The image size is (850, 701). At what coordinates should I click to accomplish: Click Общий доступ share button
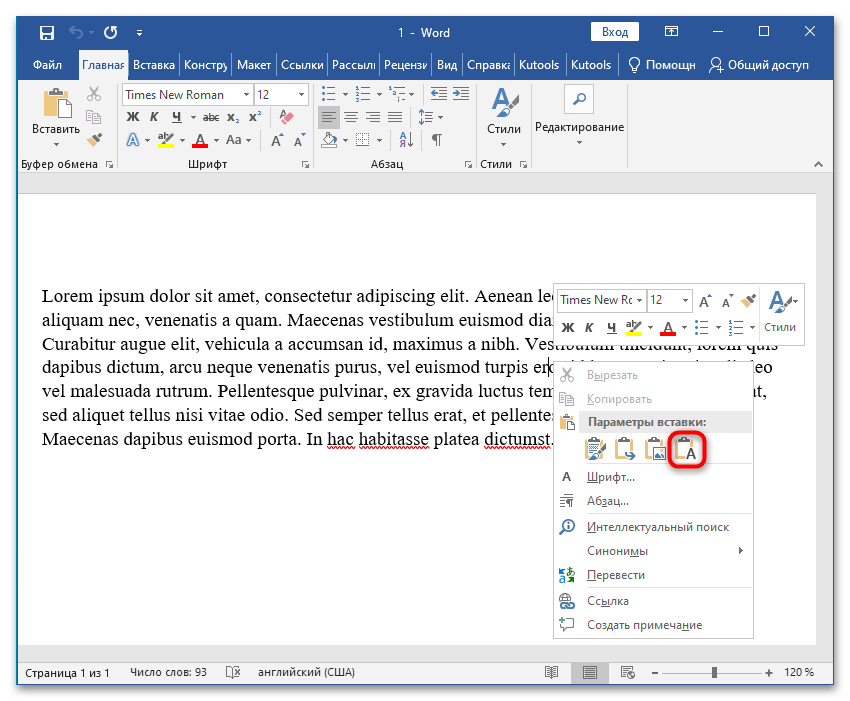[759, 65]
